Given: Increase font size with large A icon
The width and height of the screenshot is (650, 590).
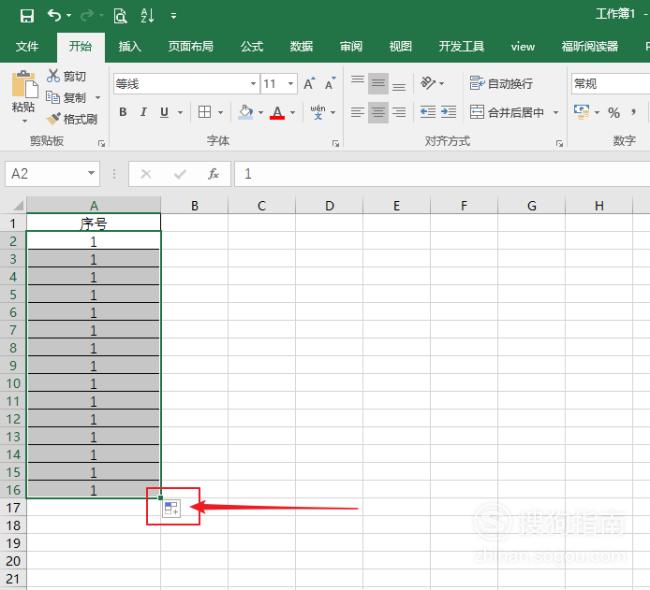Looking at the screenshot, I should pyautogui.click(x=309, y=84).
